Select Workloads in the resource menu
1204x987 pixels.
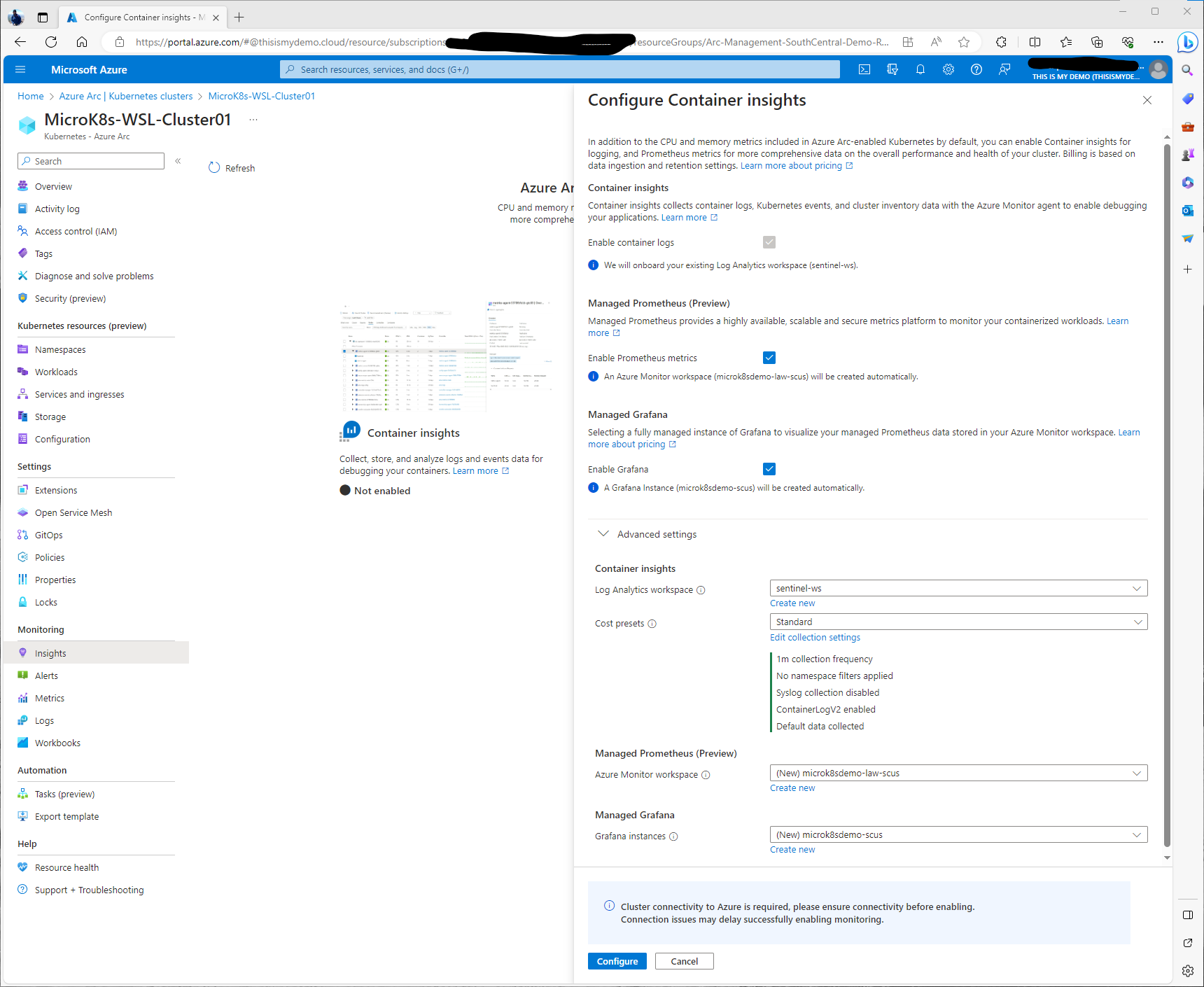[x=56, y=372]
